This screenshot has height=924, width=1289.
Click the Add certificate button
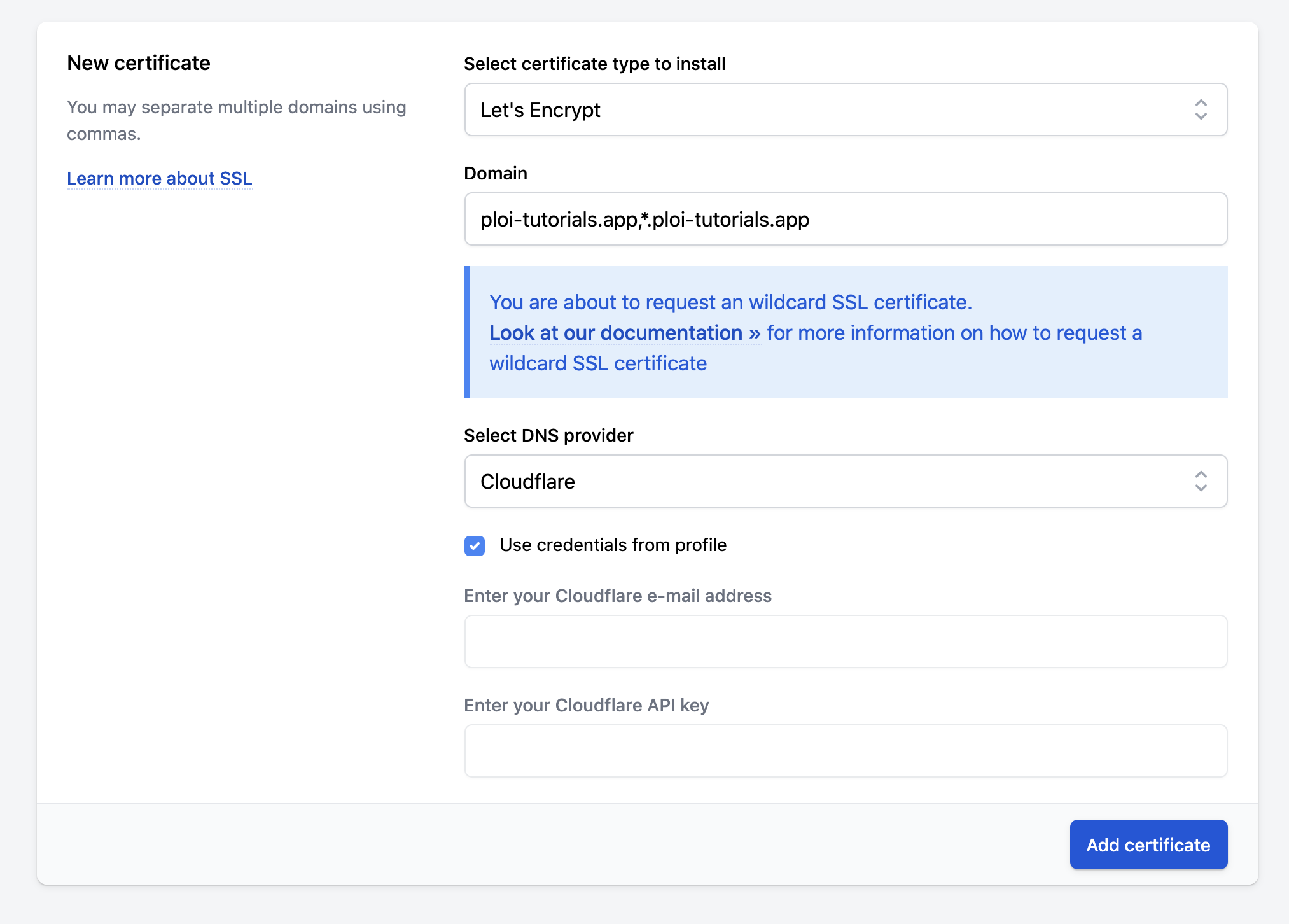1148,844
